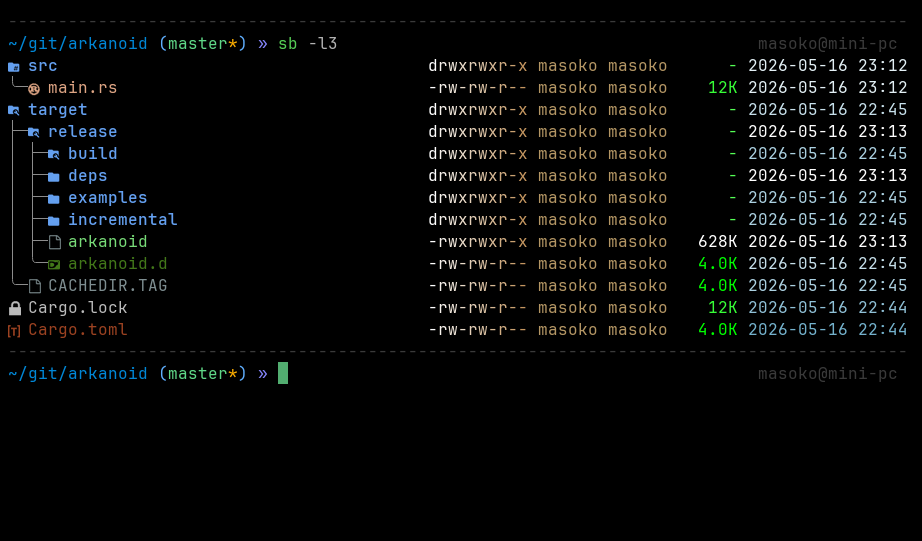Click the 22:45 timestamp of target
Image resolution: width=922 pixels, height=541 pixels.
pos(883,109)
